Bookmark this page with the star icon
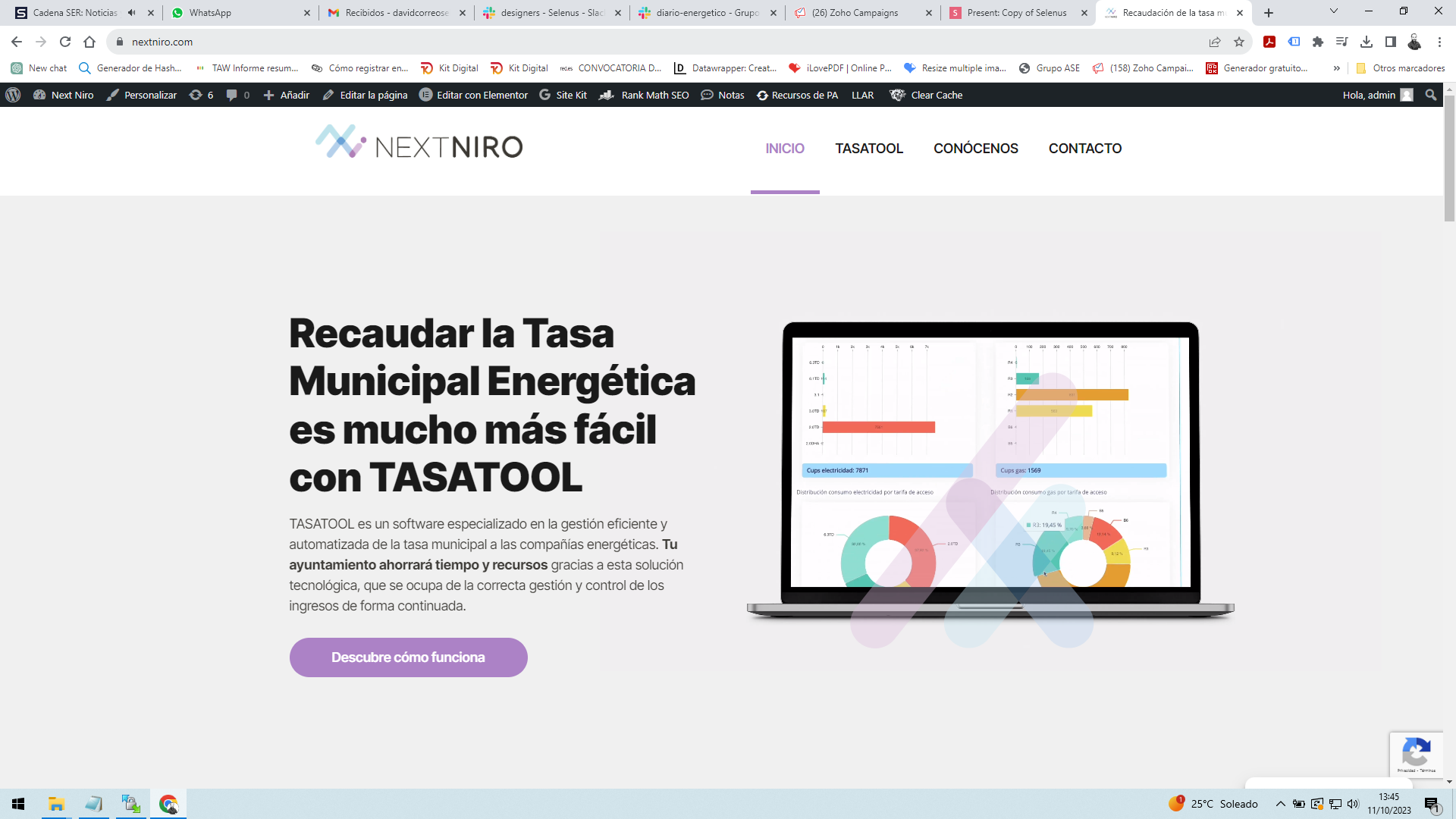This screenshot has height=819, width=1456. [x=1239, y=42]
